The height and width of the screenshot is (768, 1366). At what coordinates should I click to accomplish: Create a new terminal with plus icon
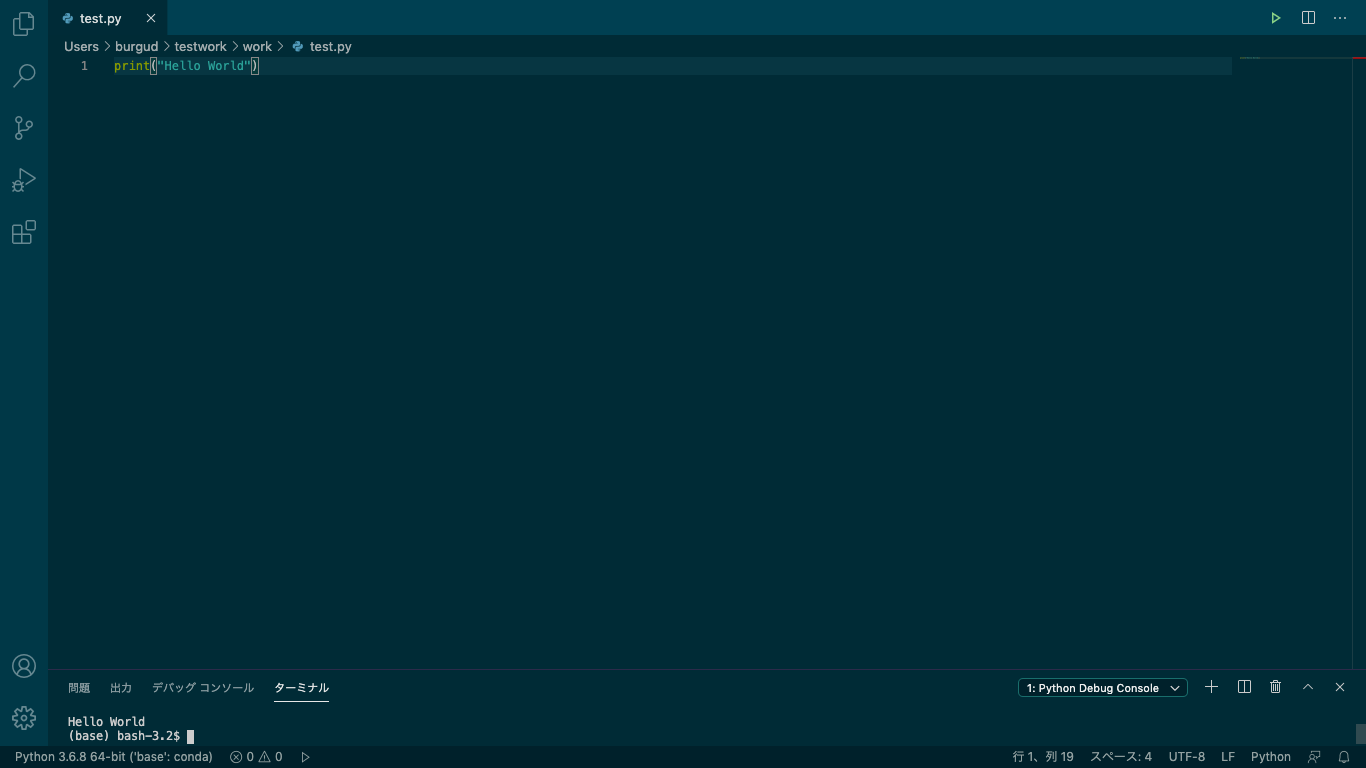point(1212,687)
